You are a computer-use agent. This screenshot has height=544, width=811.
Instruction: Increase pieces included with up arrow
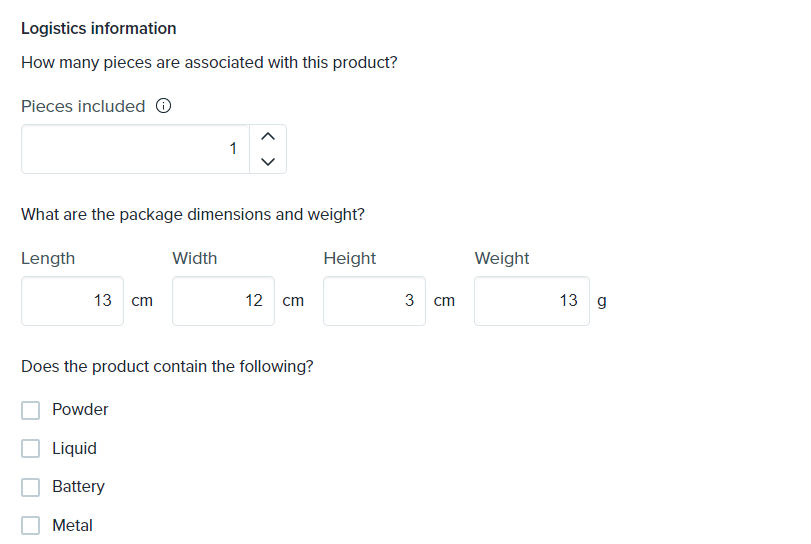tap(267, 137)
